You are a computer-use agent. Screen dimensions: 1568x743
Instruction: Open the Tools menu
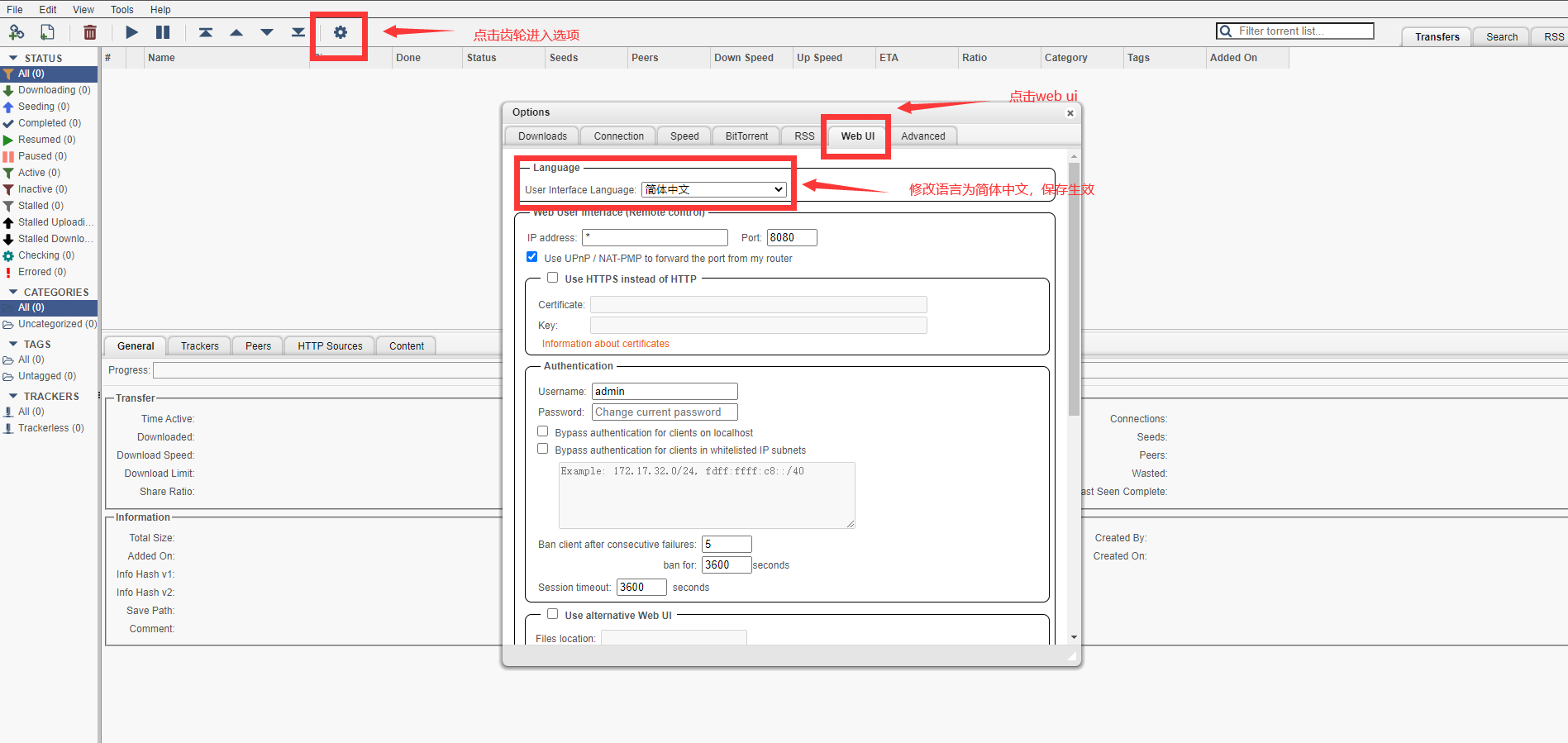point(122,9)
